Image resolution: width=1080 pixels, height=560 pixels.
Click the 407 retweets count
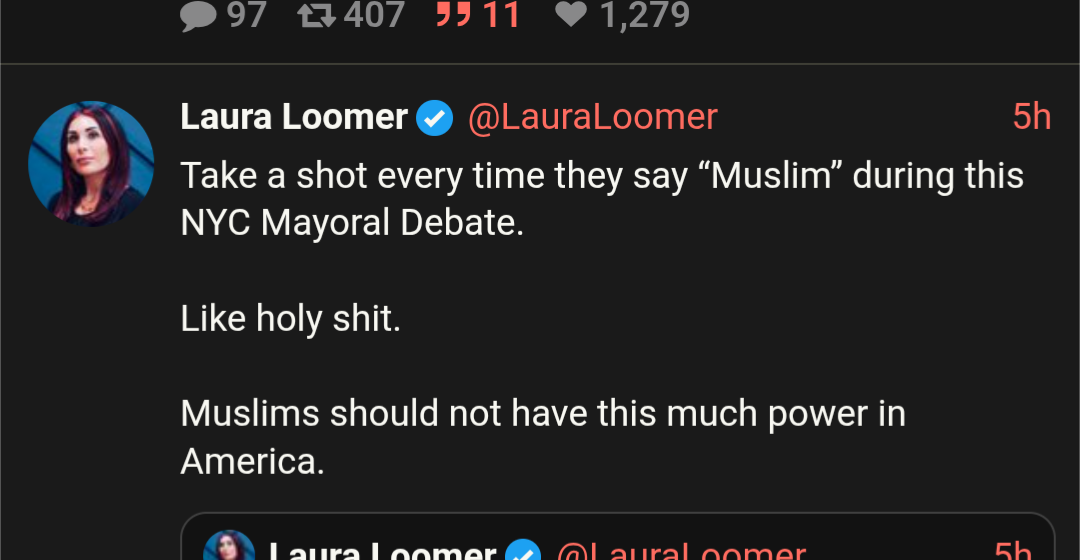tap(375, 14)
